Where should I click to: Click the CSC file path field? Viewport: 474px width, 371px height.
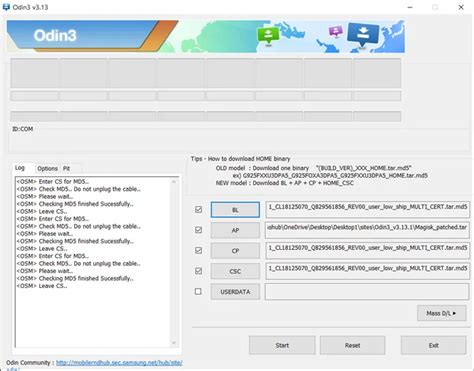pyautogui.click(x=367, y=271)
